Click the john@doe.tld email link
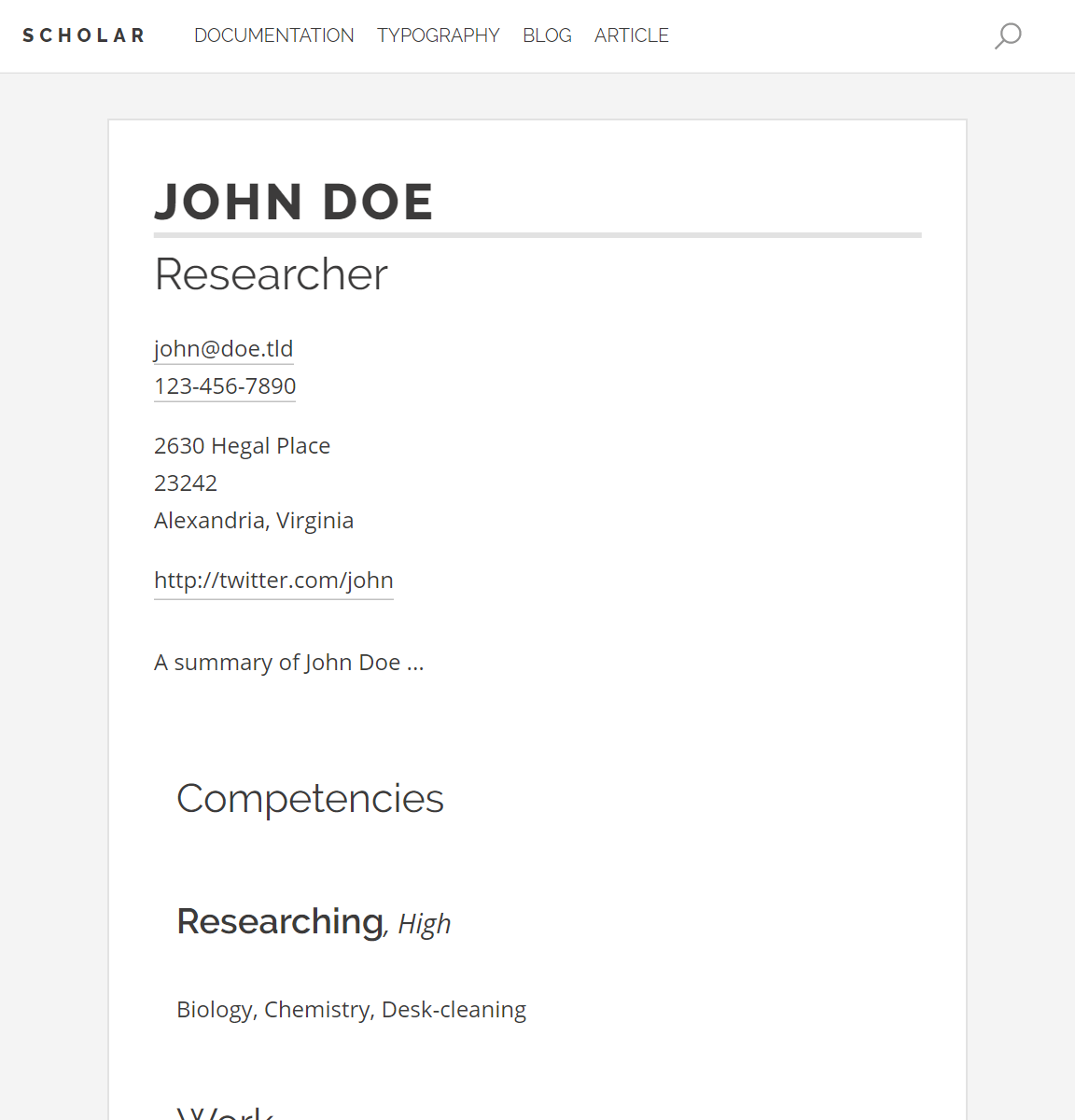The image size is (1075, 1120). point(223,349)
